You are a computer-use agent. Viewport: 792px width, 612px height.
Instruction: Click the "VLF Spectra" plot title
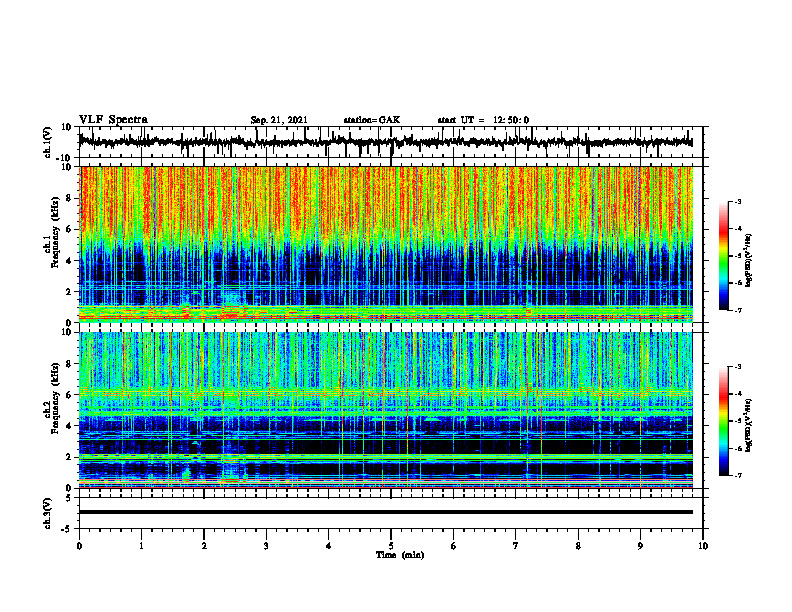click(x=113, y=120)
